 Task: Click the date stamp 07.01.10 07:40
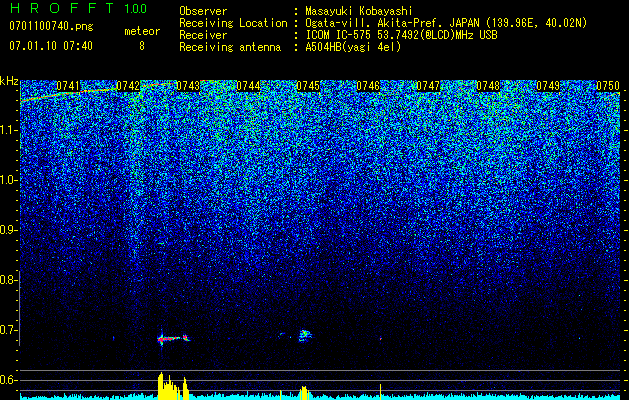point(51,46)
